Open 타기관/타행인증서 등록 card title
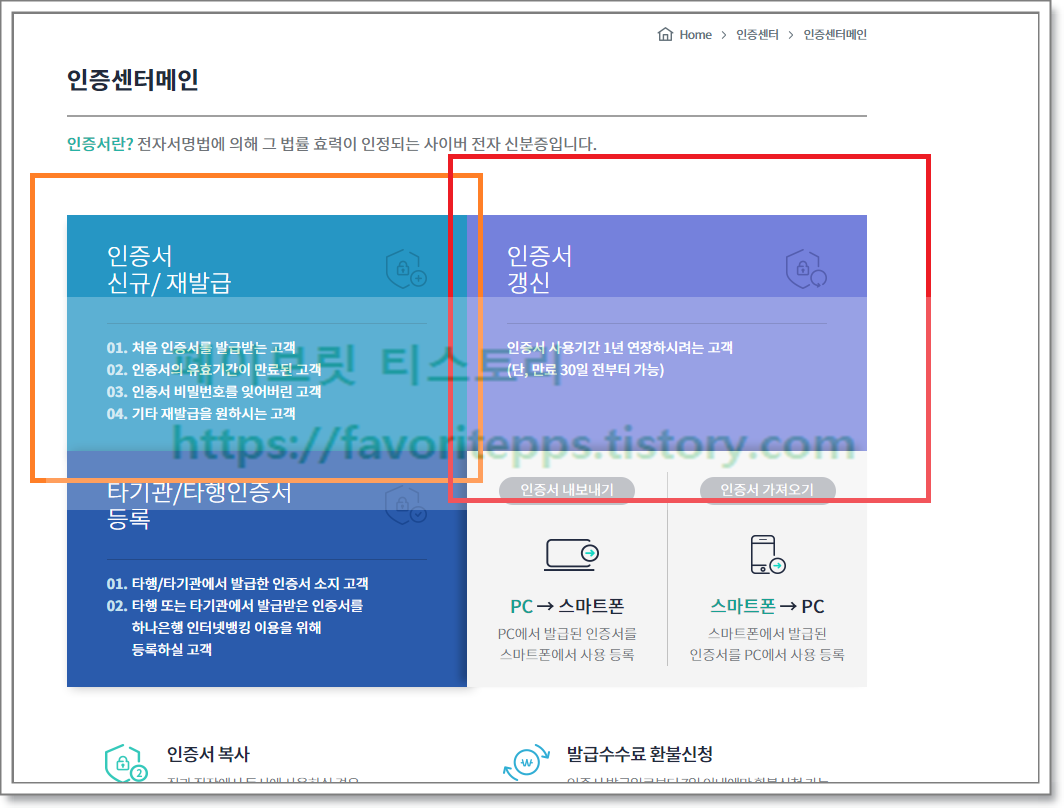This screenshot has height=808, width=1064. tap(199, 505)
